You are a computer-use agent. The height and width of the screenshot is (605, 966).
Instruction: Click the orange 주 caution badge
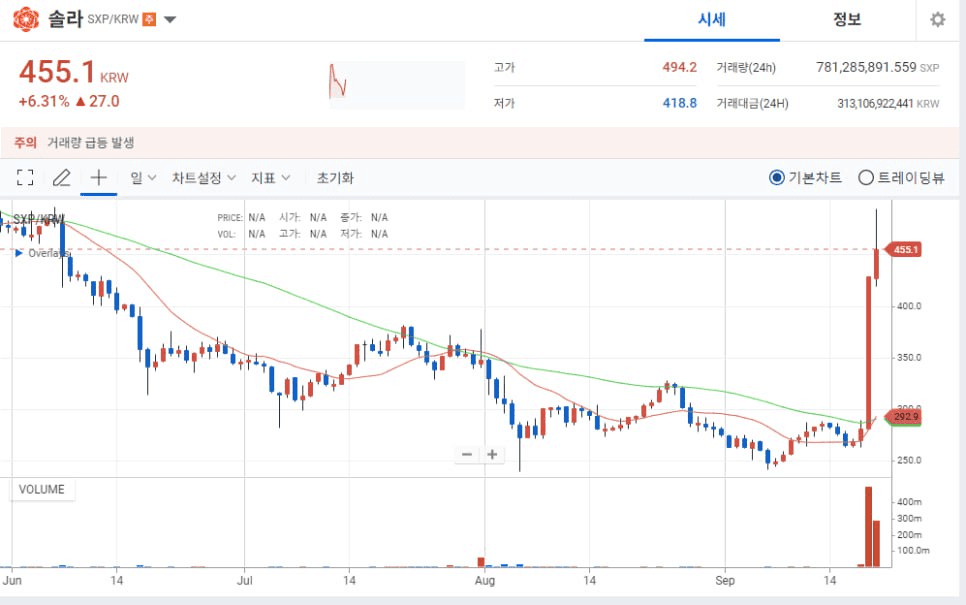[x=150, y=20]
